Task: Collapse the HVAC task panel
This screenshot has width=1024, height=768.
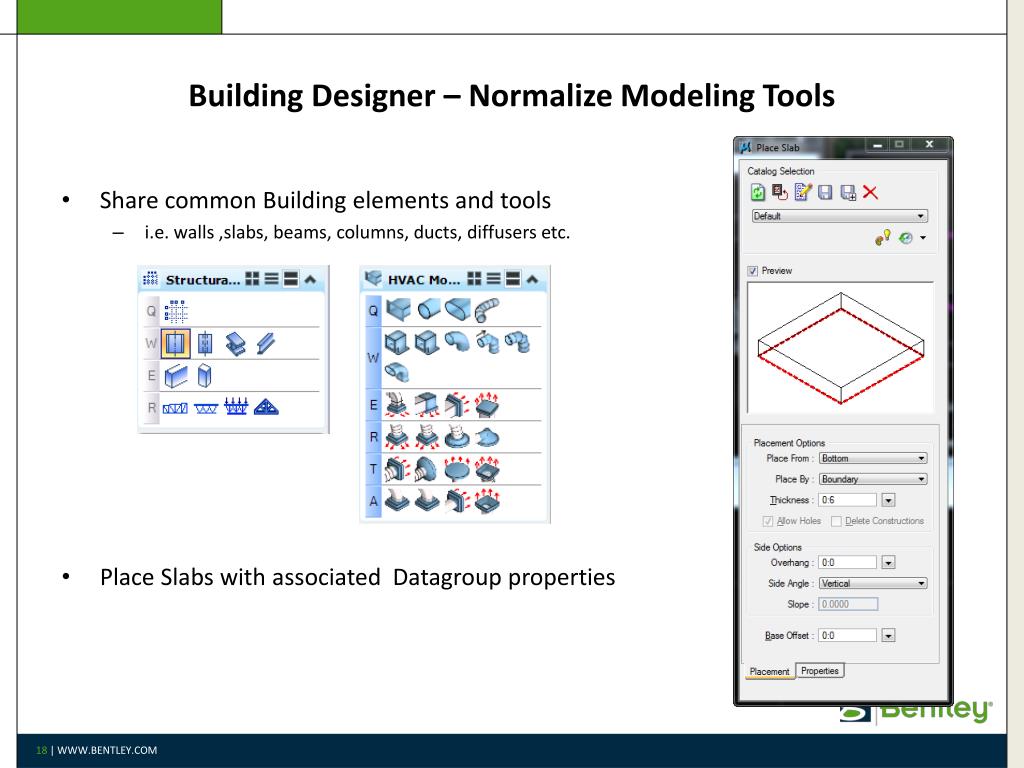Action: [532, 279]
